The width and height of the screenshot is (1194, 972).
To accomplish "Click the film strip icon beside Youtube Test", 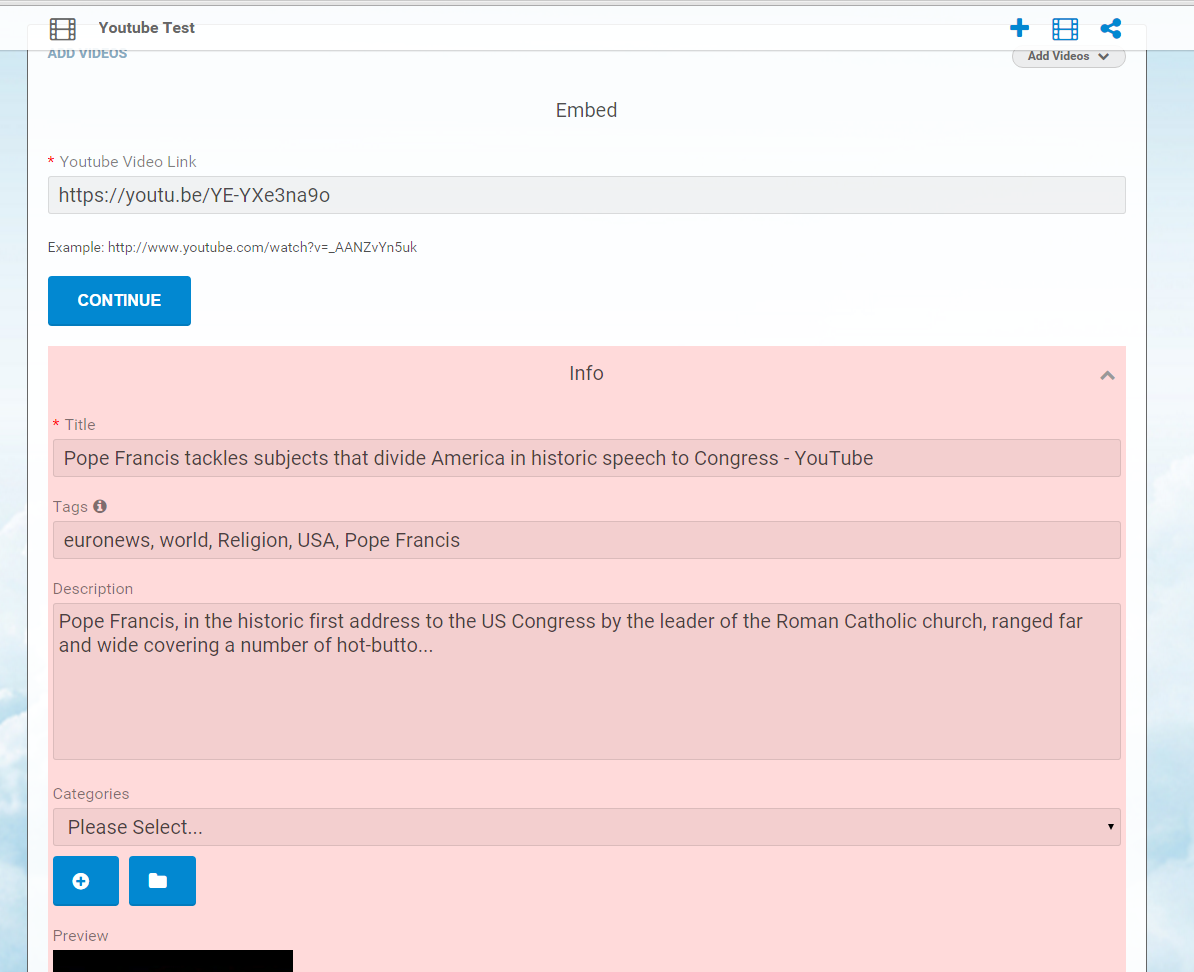I will pyautogui.click(x=63, y=29).
